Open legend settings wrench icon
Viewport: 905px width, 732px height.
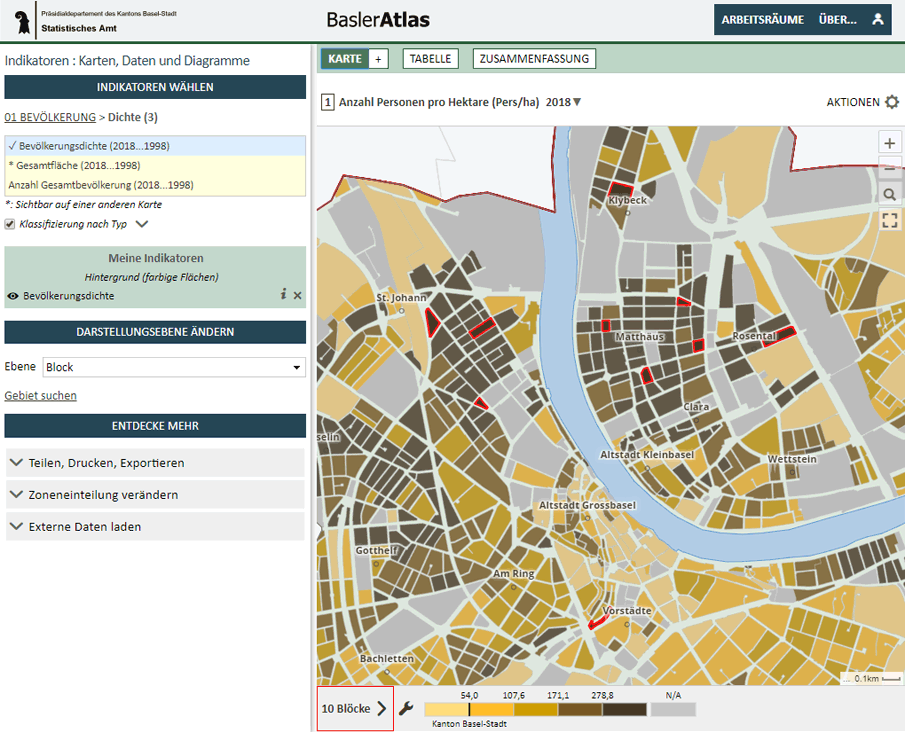point(406,708)
